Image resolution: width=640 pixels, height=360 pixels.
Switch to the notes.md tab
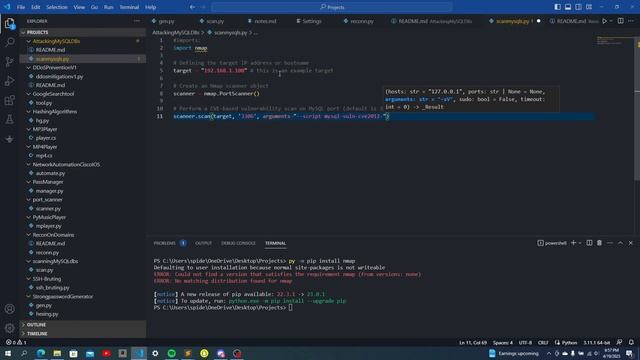[x=262, y=21]
